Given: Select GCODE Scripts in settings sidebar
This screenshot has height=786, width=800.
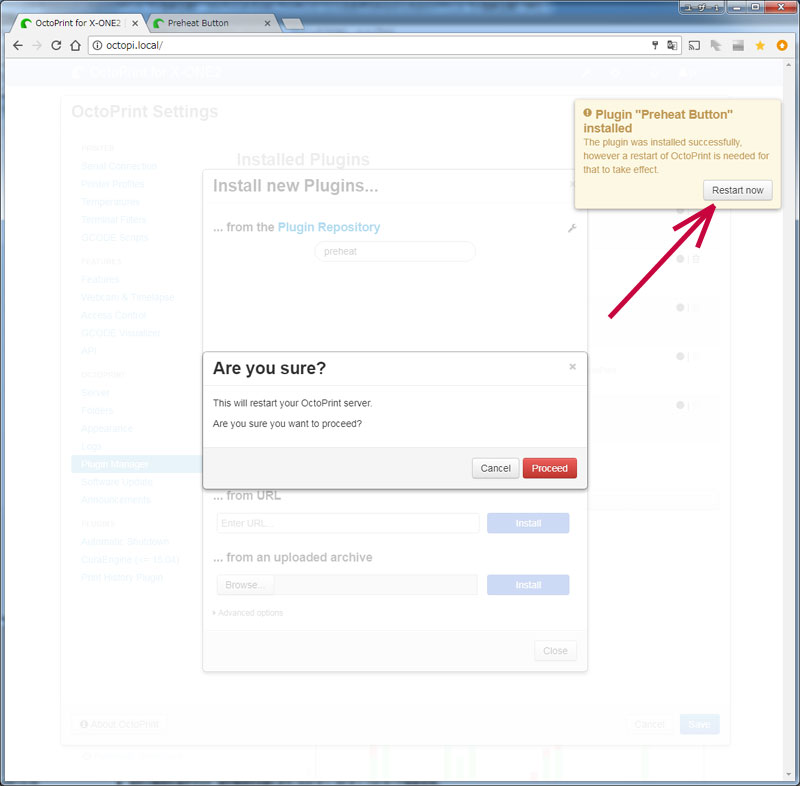Looking at the screenshot, I should 115,238.
